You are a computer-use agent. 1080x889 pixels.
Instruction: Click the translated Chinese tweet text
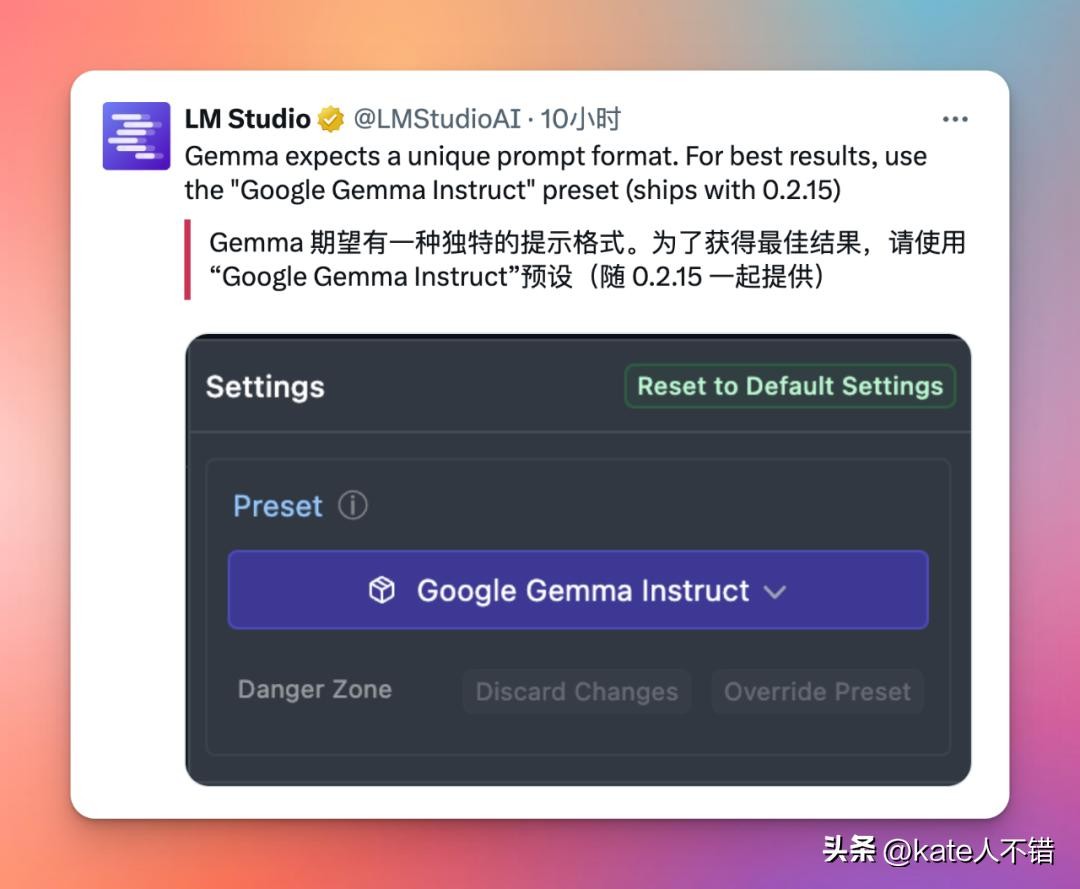tap(588, 260)
